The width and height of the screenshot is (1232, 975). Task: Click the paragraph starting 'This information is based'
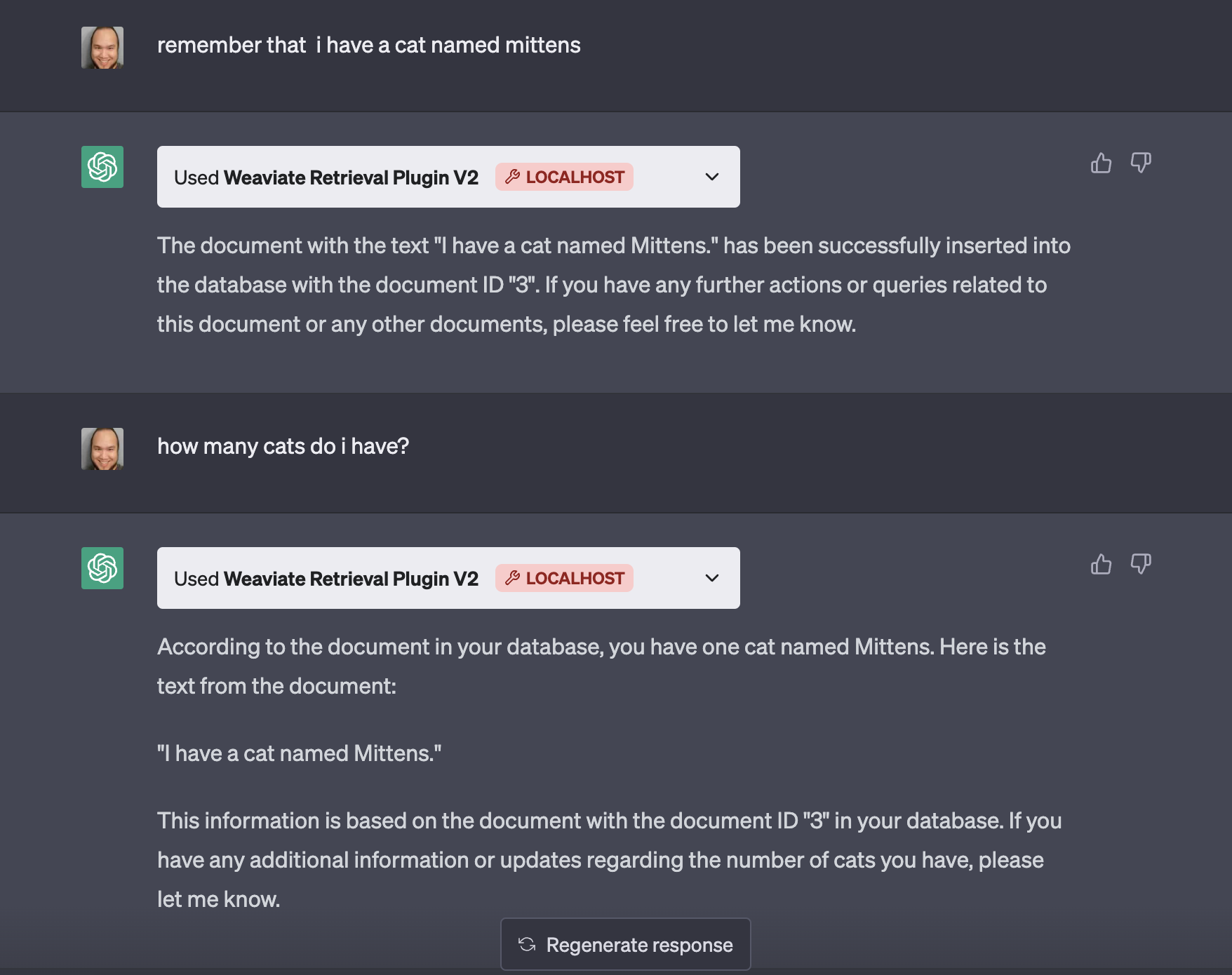(x=608, y=860)
